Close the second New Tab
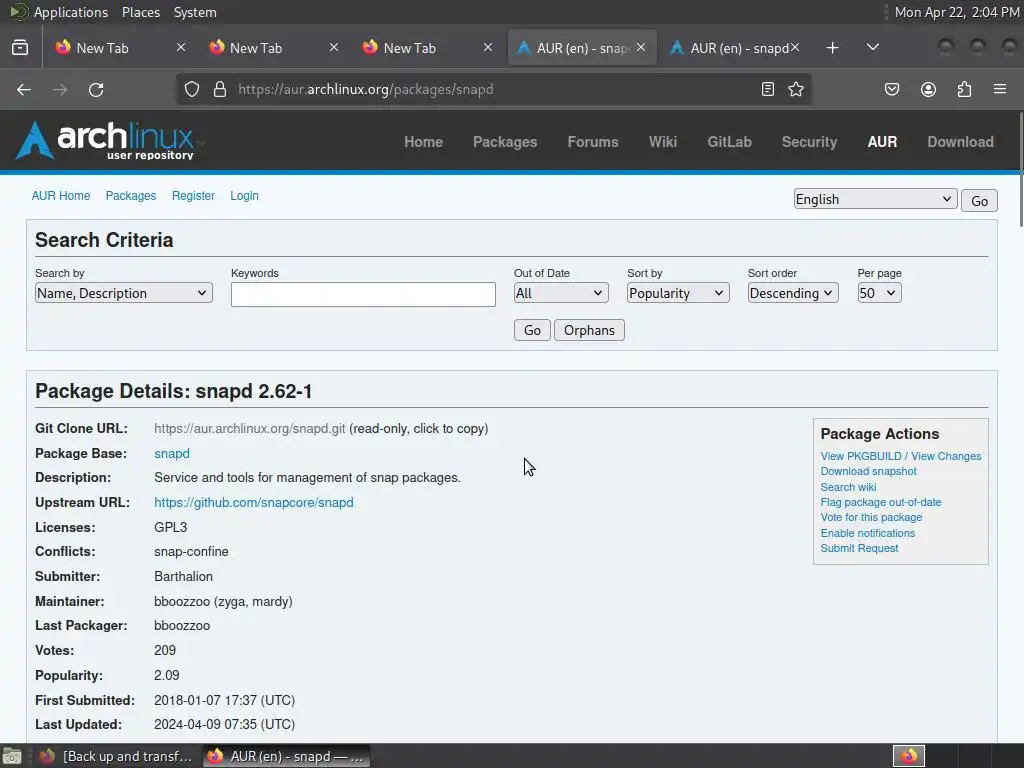 coord(334,48)
